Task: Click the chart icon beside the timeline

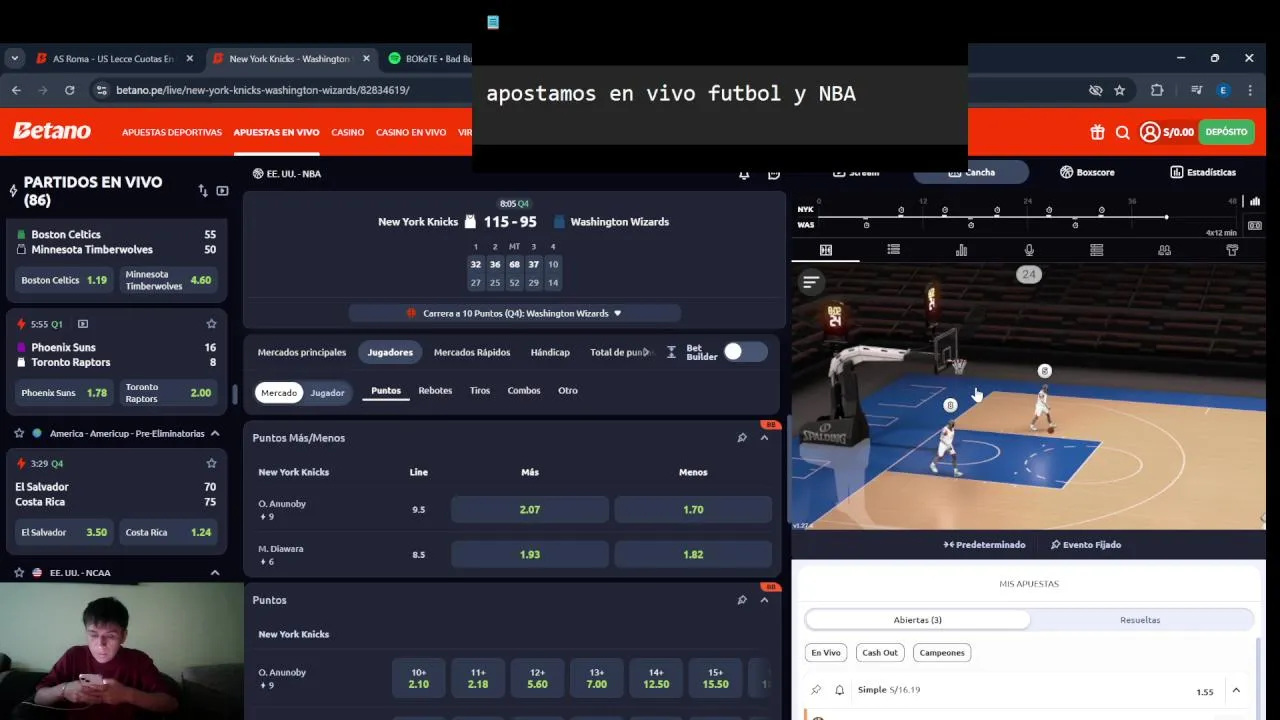Action: coord(1255,201)
